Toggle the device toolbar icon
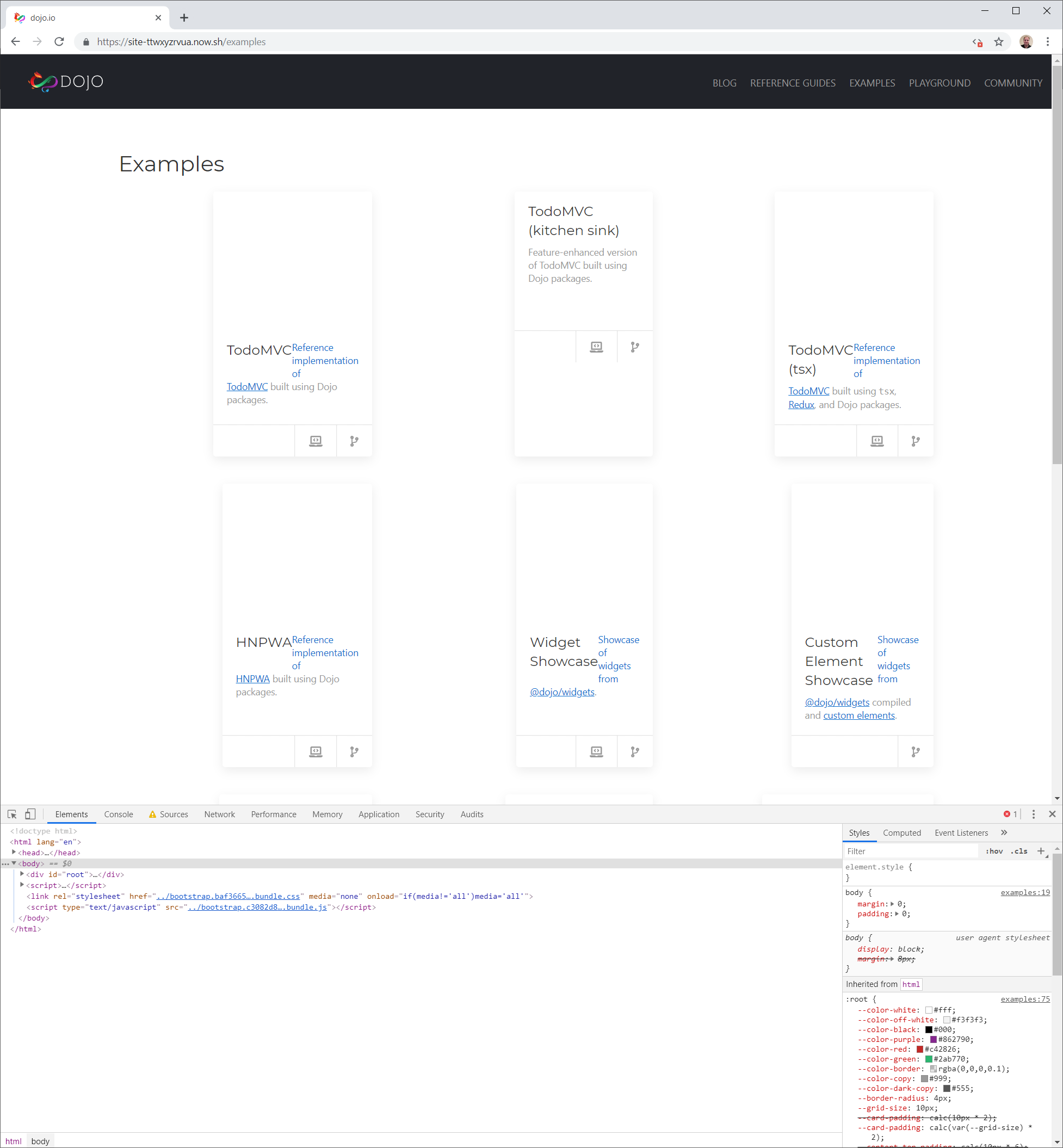 pos(30,814)
